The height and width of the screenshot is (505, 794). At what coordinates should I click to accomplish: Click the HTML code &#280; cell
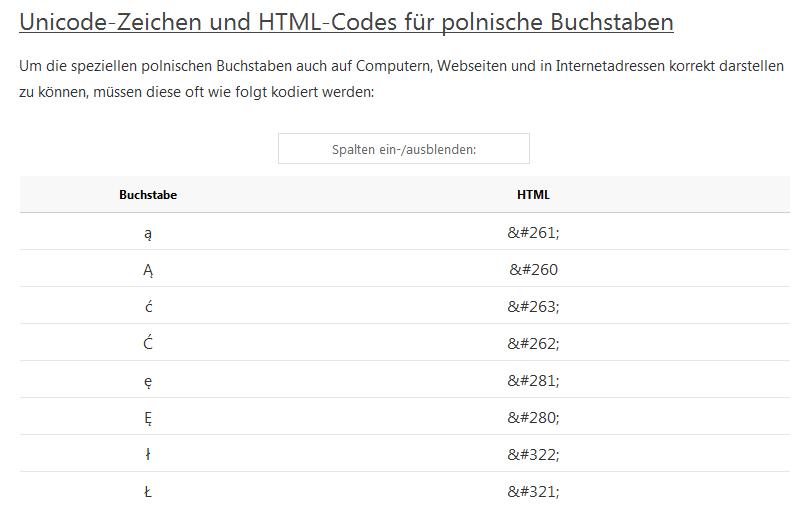[533, 417]
